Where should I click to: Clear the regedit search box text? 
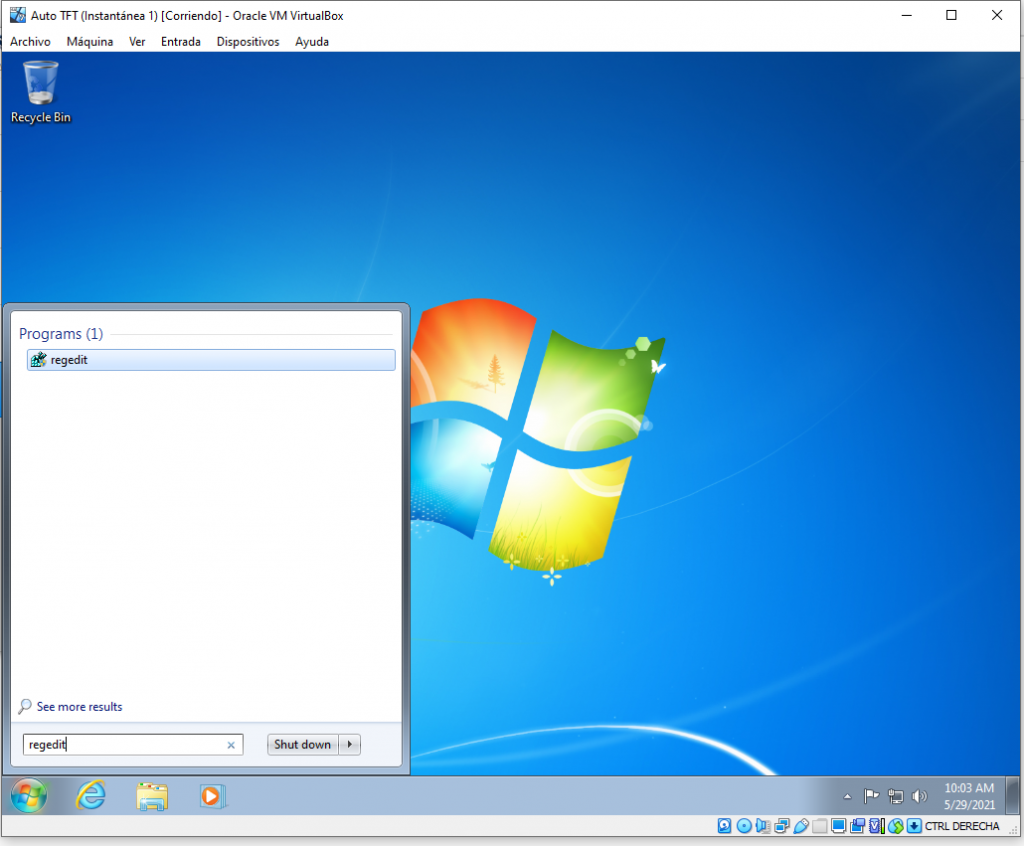(x=231, y=745)
